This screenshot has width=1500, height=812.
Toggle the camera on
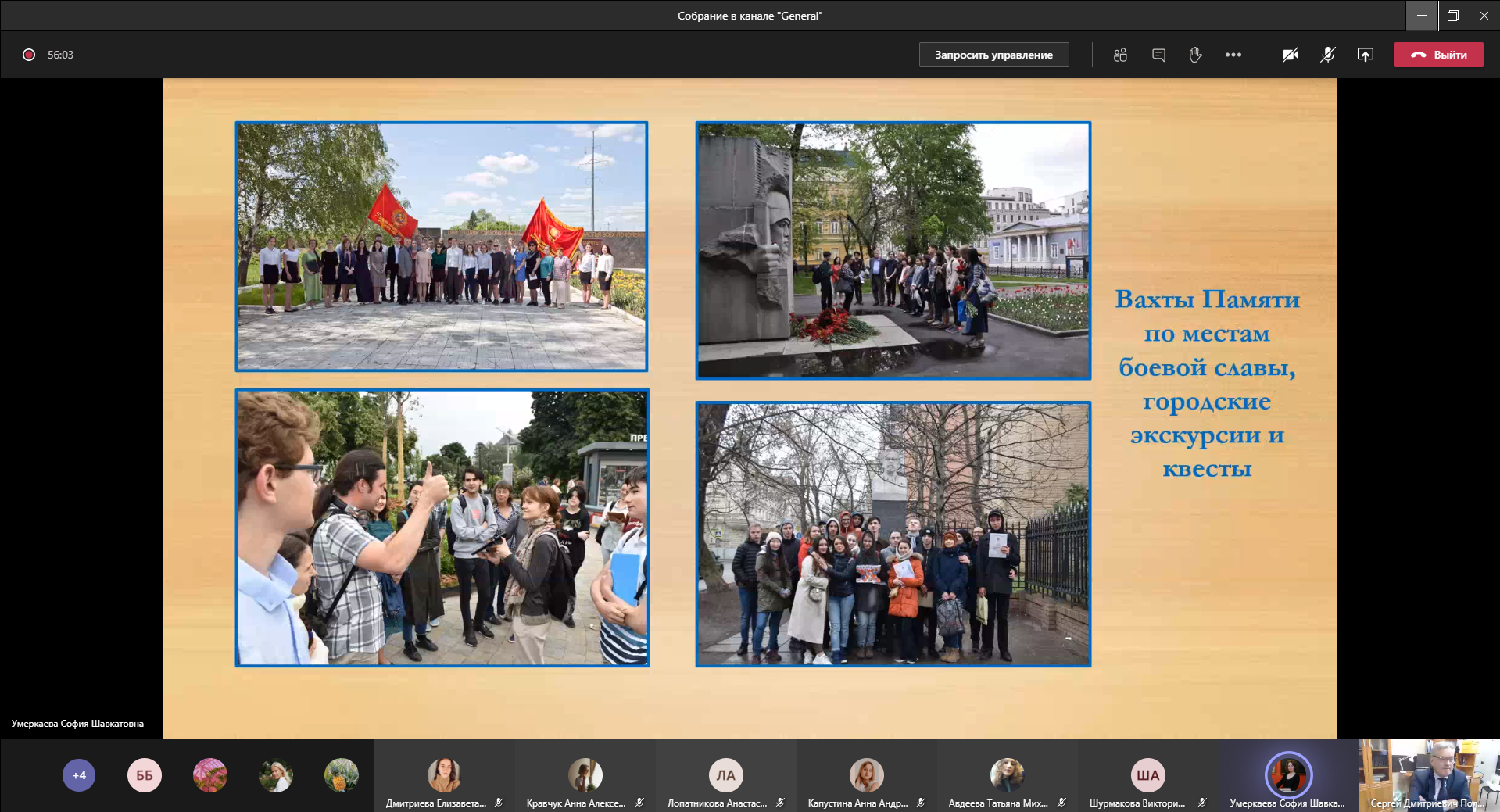point(1290,55)
